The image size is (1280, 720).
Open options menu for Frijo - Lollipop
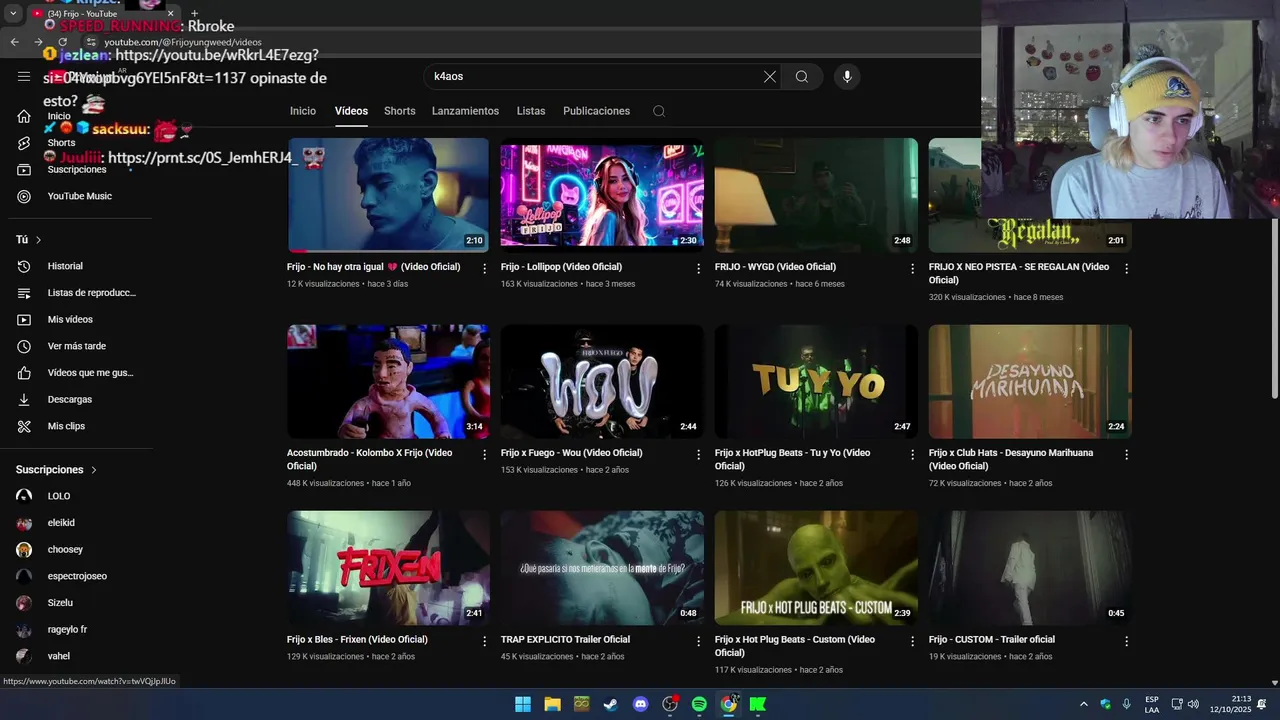pos(699,268)
